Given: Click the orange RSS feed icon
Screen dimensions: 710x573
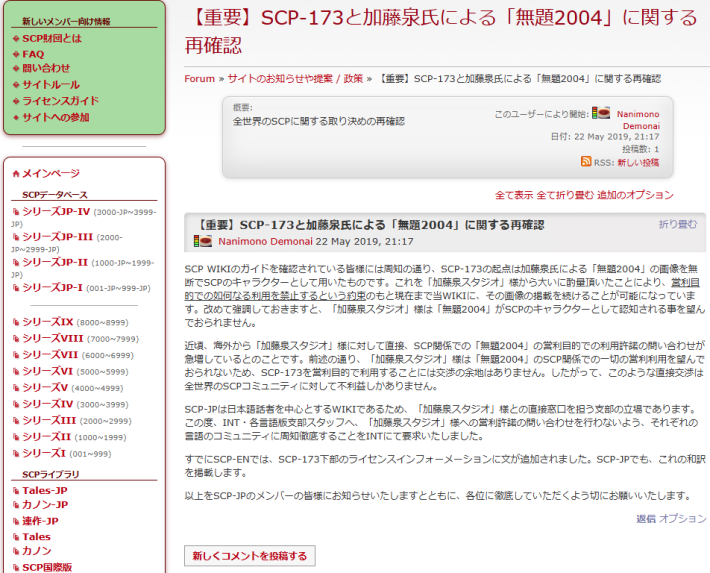Looking at the screenshot, I should pyautogui.click(x=586, y=162).
